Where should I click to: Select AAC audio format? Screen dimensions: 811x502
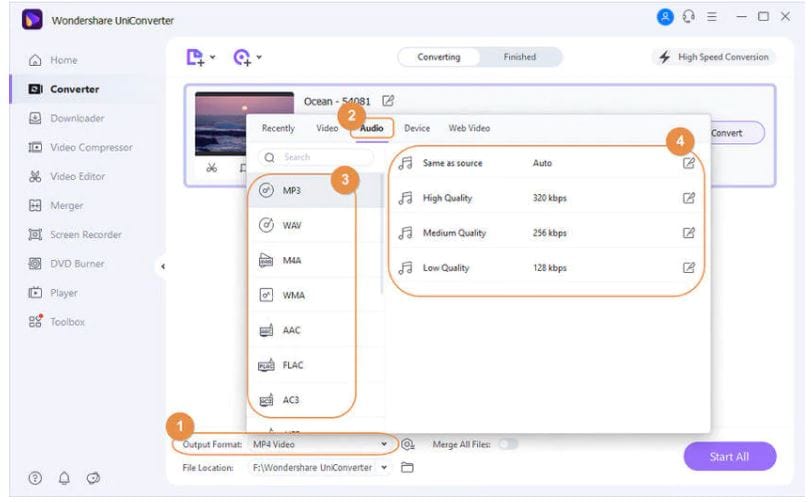point(314,330)
